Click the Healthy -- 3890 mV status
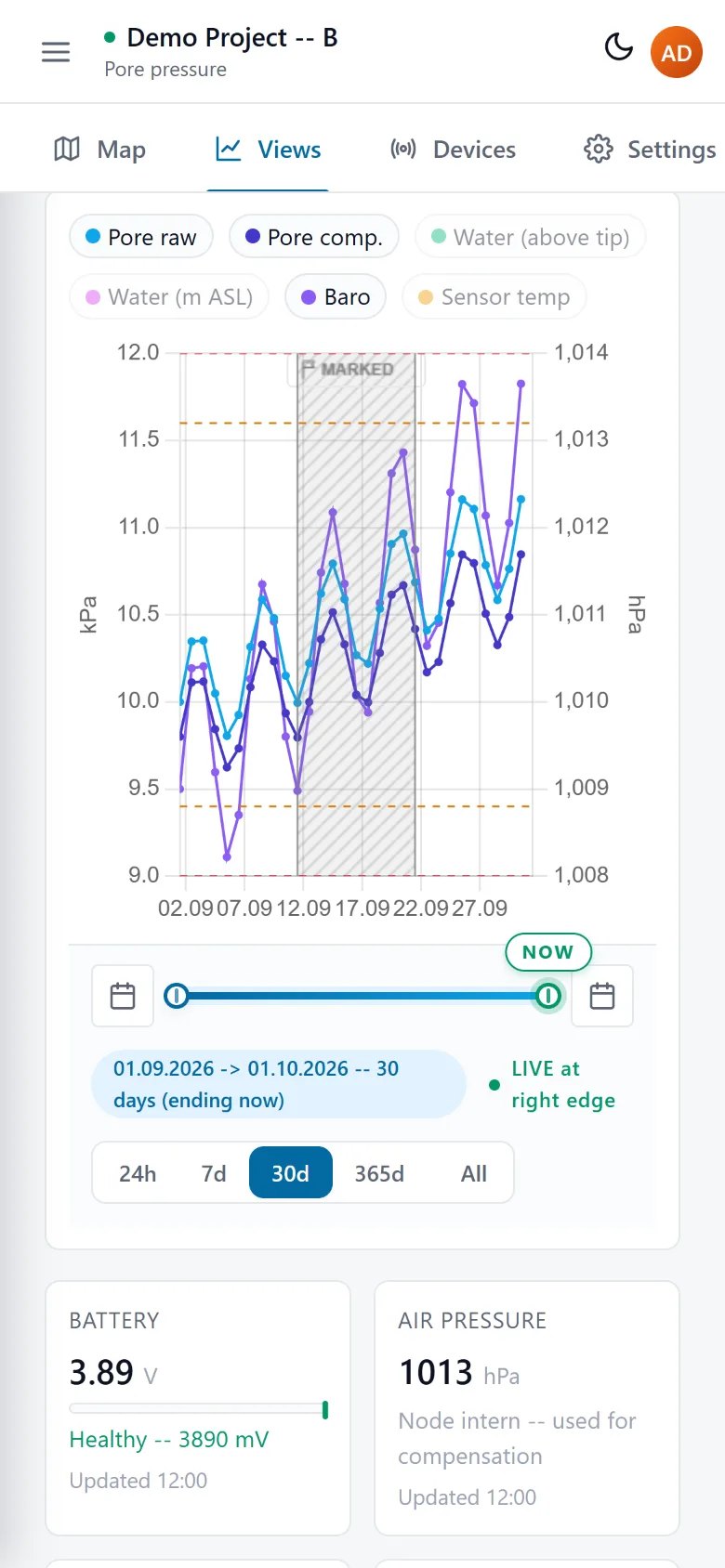This screenshot has height=1568, width=725. pos(169,1439)
